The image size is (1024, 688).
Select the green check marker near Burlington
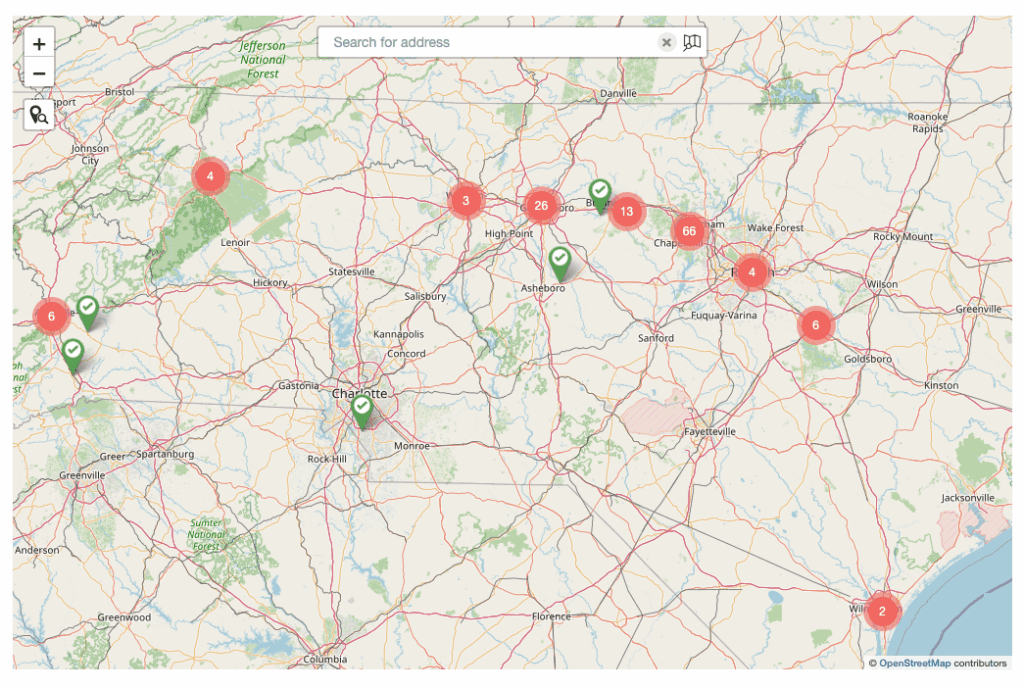pos(599,193)
